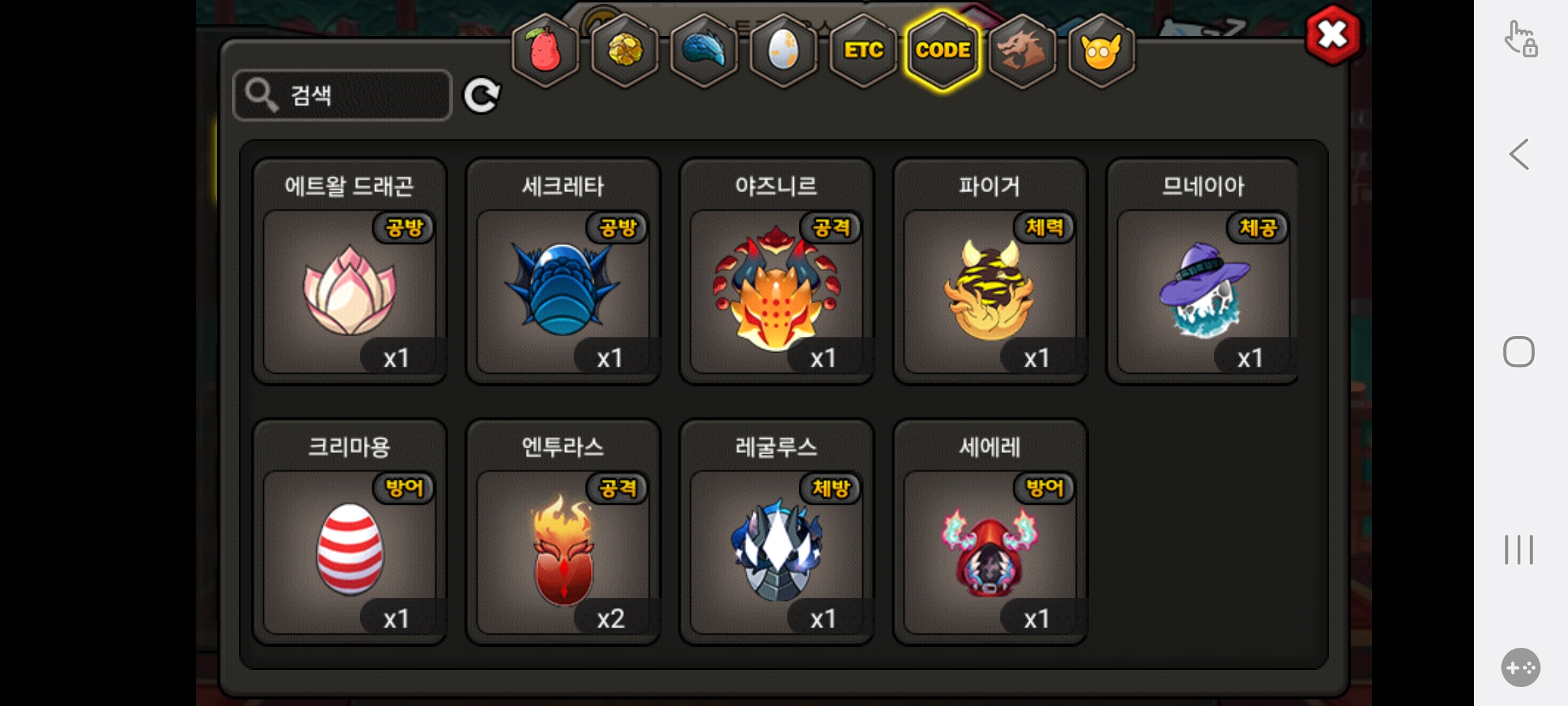Select the 엔트라스 flaming egg x2

click(563, 532)
